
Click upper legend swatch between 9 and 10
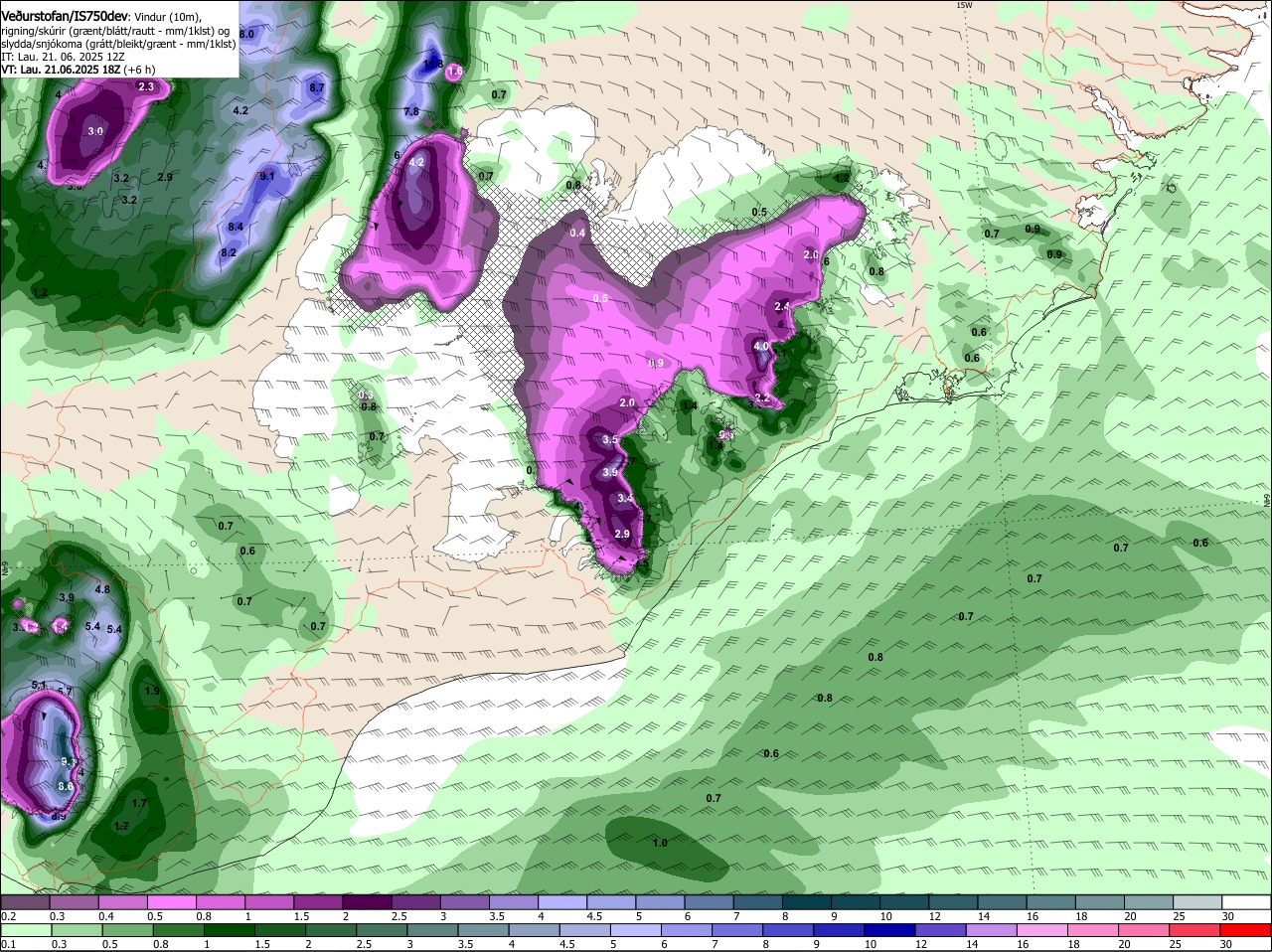point(857,902)
